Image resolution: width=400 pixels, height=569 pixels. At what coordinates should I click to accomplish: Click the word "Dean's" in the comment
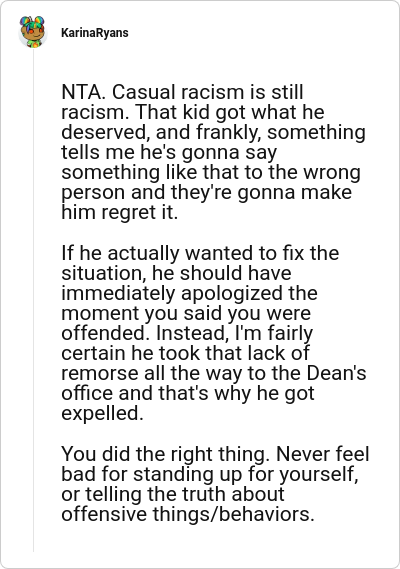[336, 373]
